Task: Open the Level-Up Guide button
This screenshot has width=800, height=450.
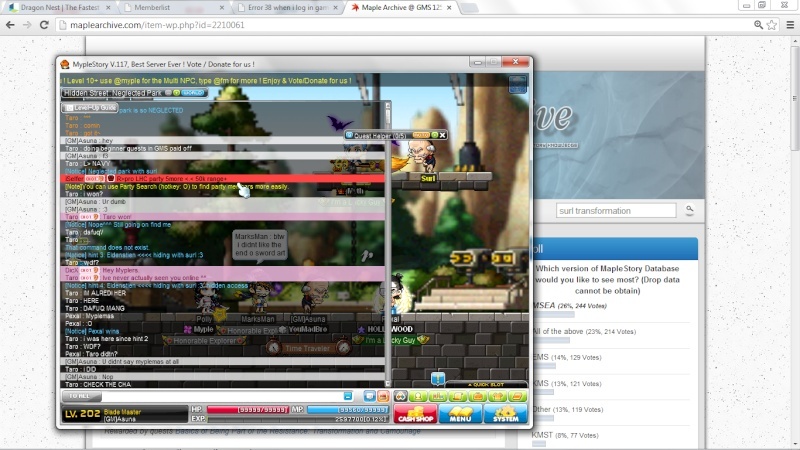Action: coord(90,108)
